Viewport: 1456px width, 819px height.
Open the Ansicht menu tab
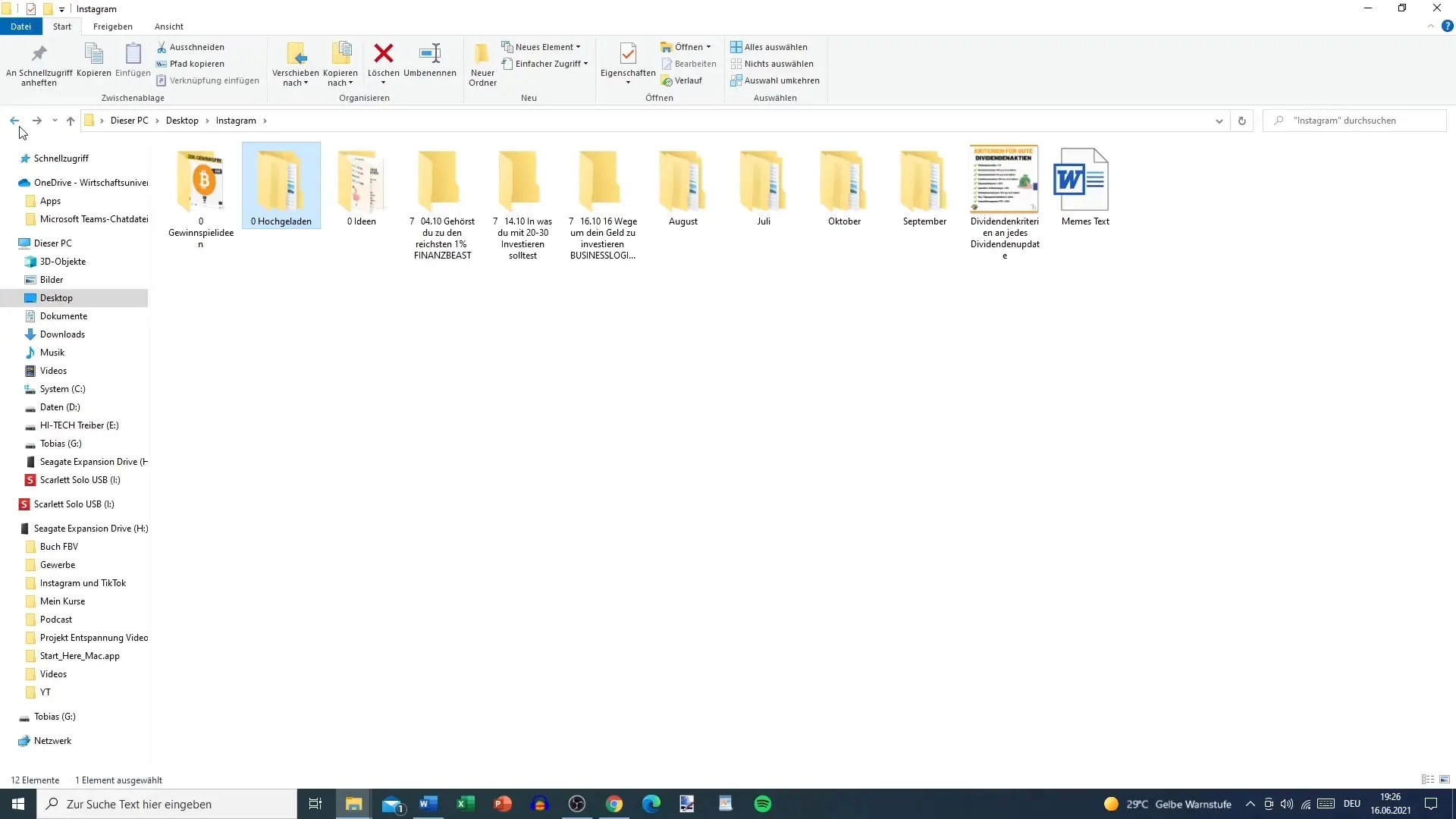click(x=168, y=26)
